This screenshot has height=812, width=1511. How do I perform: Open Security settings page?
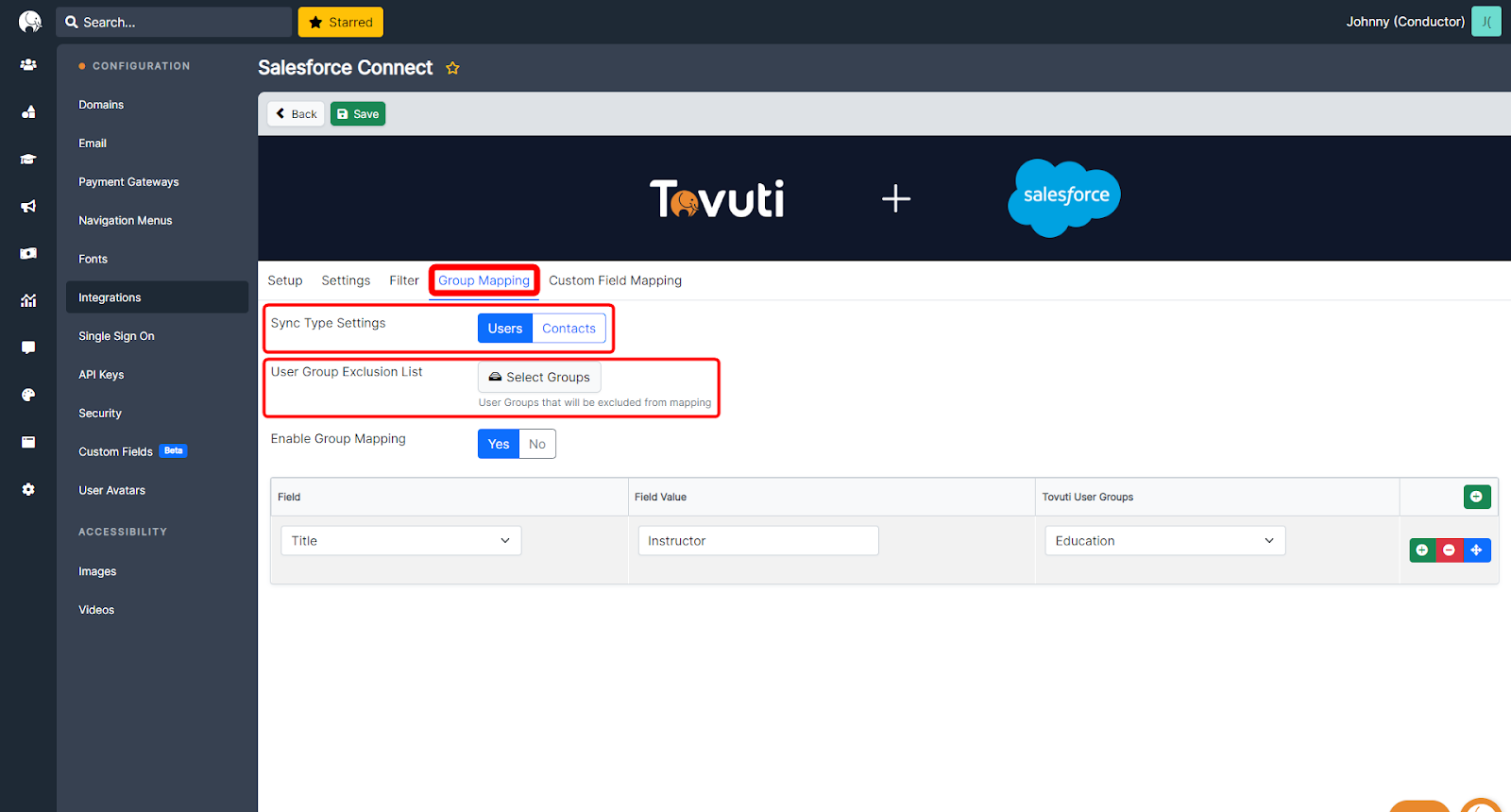tap(100, 414)
